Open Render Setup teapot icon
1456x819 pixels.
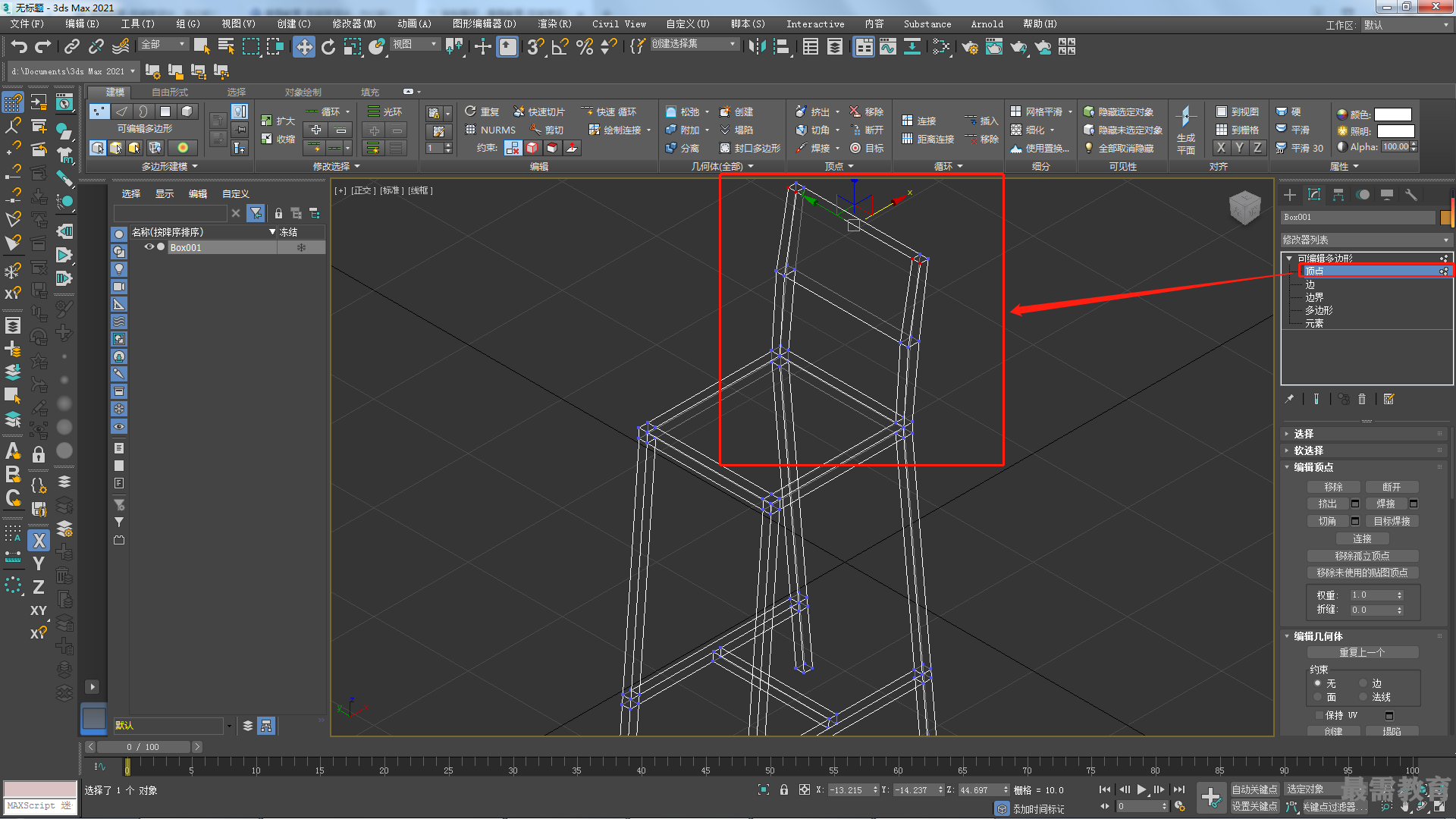[970, 47]
